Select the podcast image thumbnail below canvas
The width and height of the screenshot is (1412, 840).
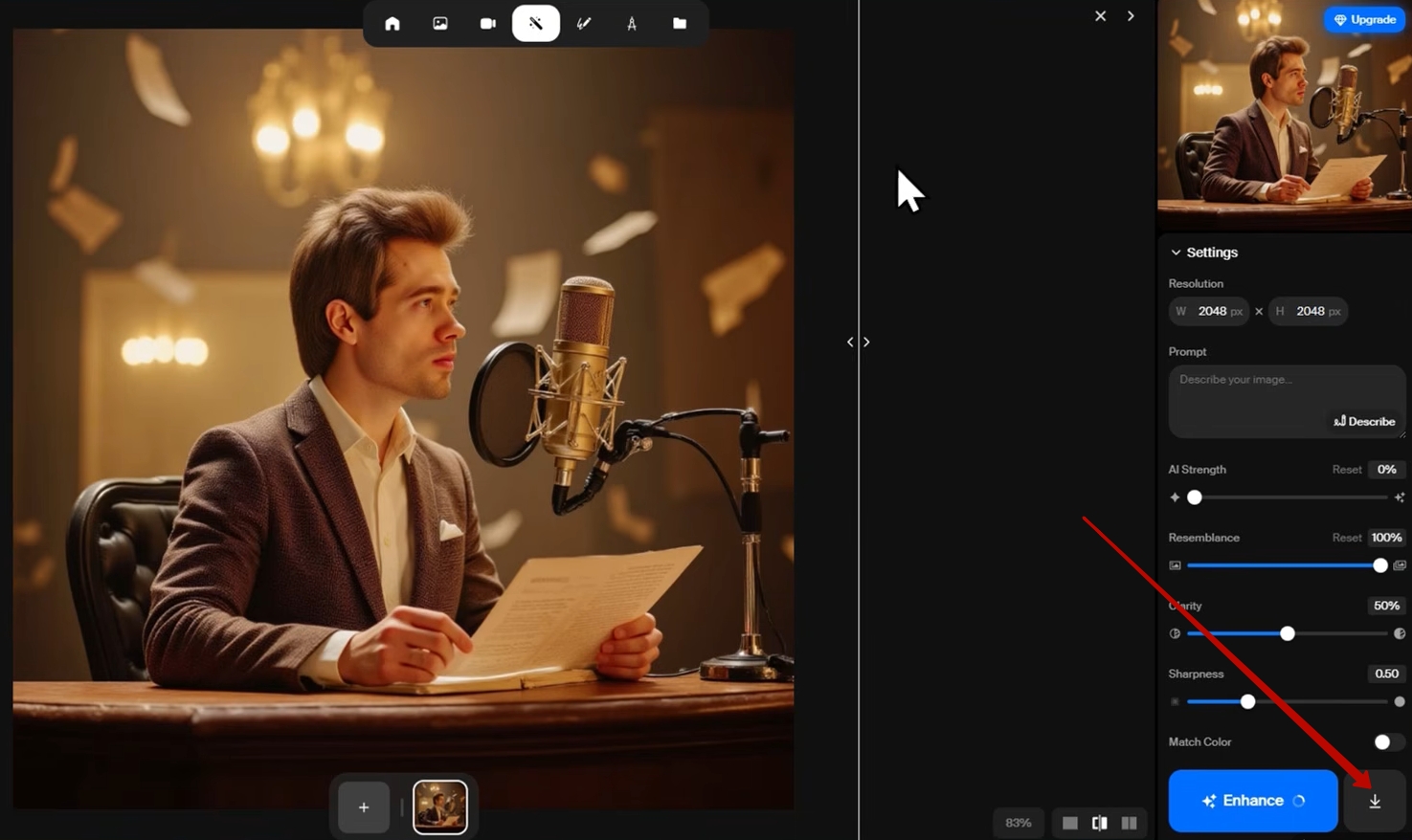(x=440, y=807)
